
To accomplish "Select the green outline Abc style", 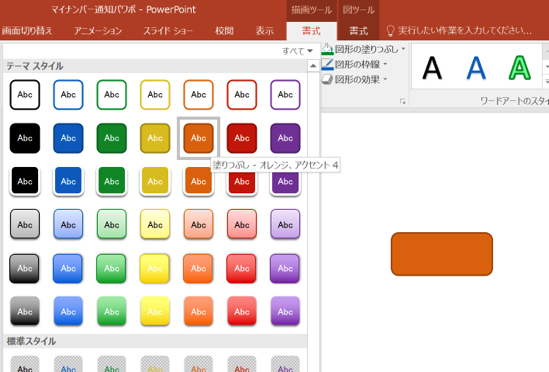I will (x=112, y=95).
